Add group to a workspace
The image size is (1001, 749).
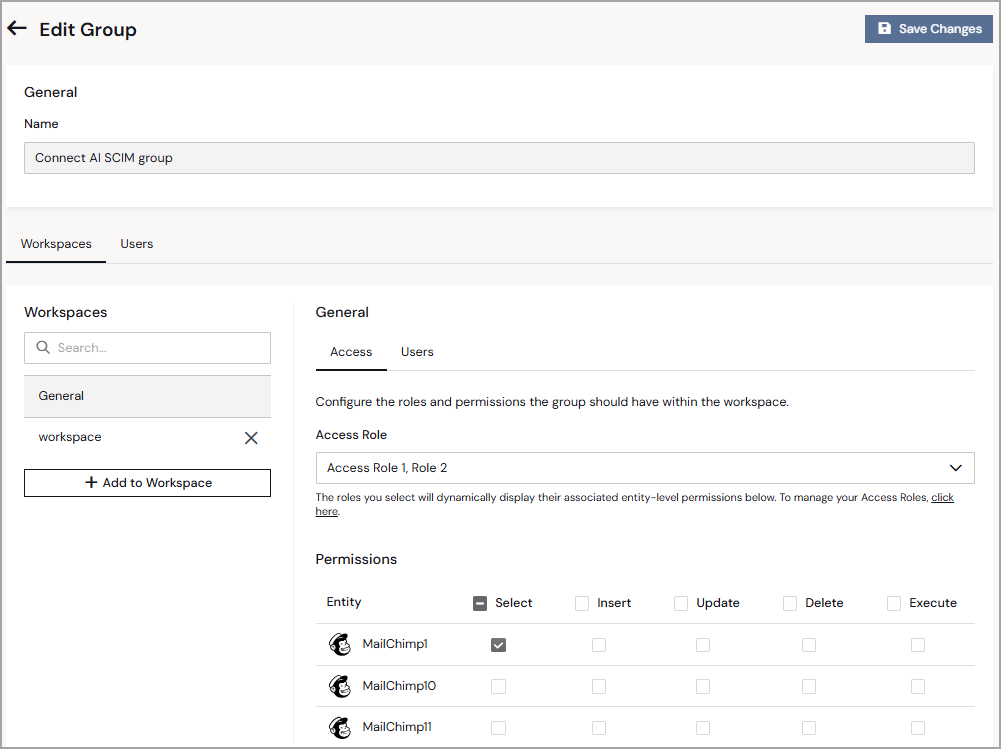point(147,483)
